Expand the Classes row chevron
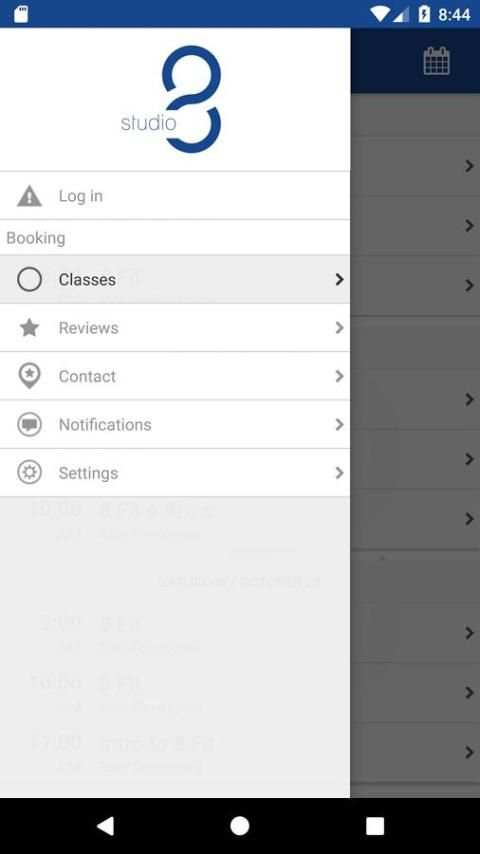480x854 pixels. click(x=339, y=279)
